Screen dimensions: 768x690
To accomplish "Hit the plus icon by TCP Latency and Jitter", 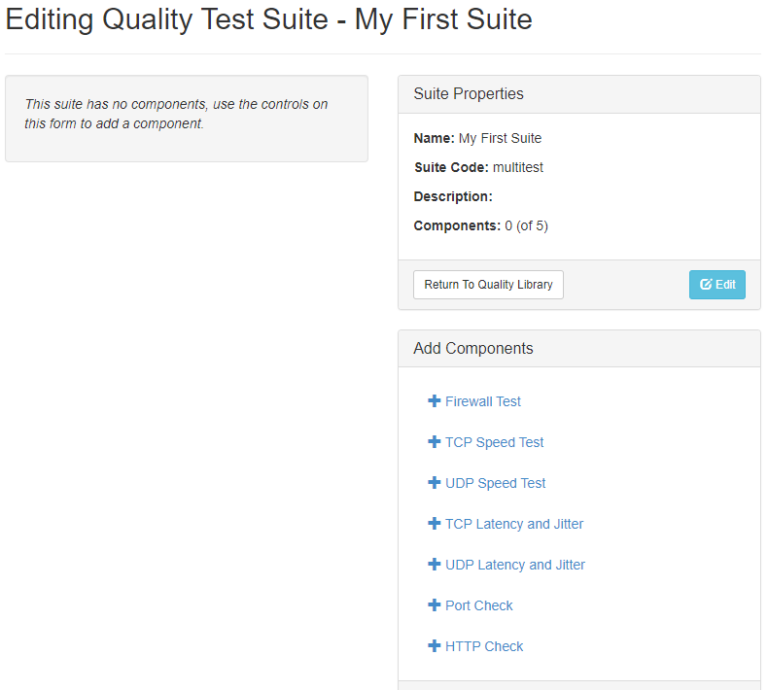I will (434, 524).
